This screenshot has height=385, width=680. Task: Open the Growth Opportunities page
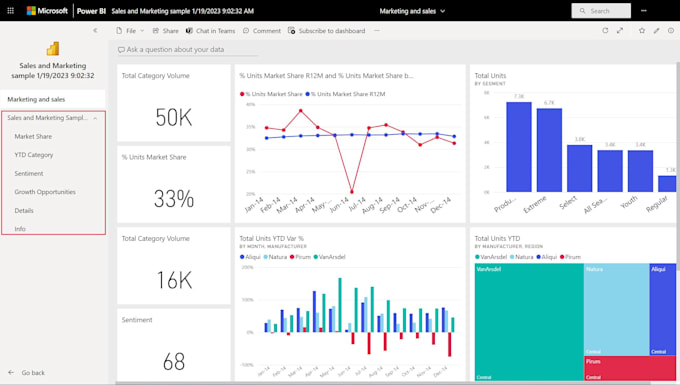click(x=45, y=192)
